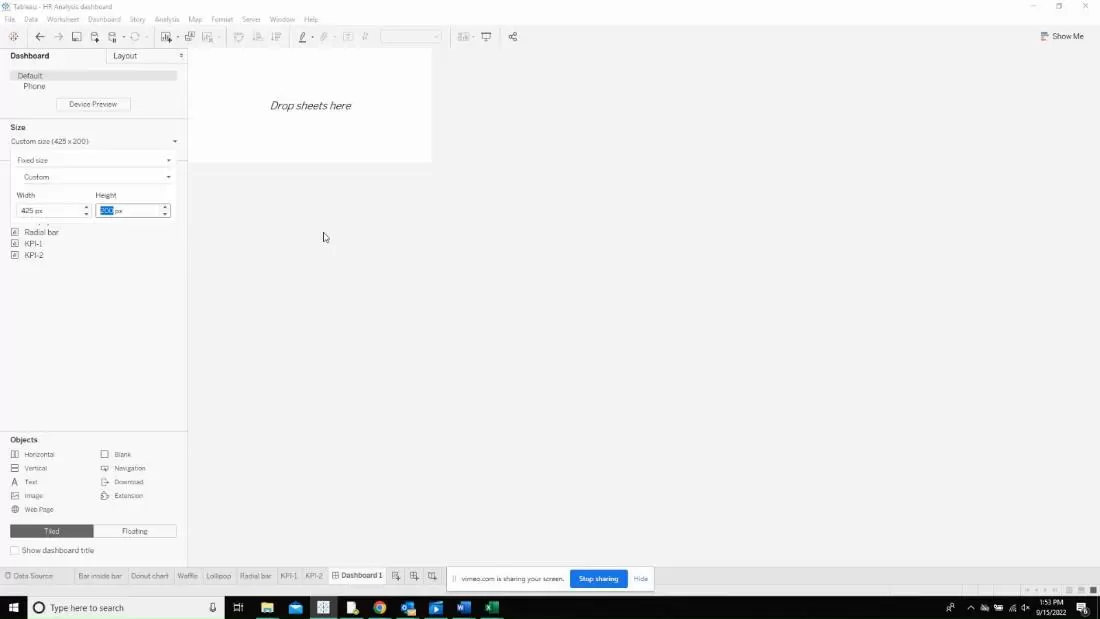Click the Stop sharing button
Image resolution: width=1100 pixels, height=619 pixels.
(598, 579)
